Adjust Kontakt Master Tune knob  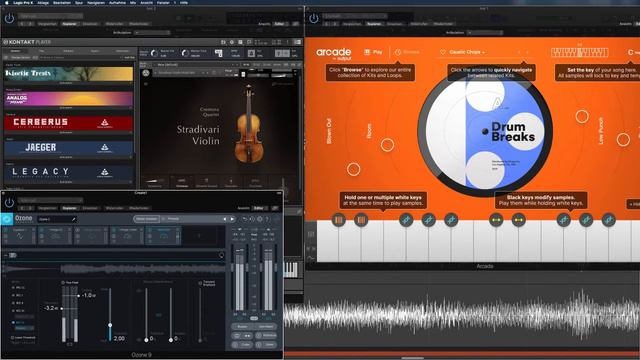[x=185, y=53]
